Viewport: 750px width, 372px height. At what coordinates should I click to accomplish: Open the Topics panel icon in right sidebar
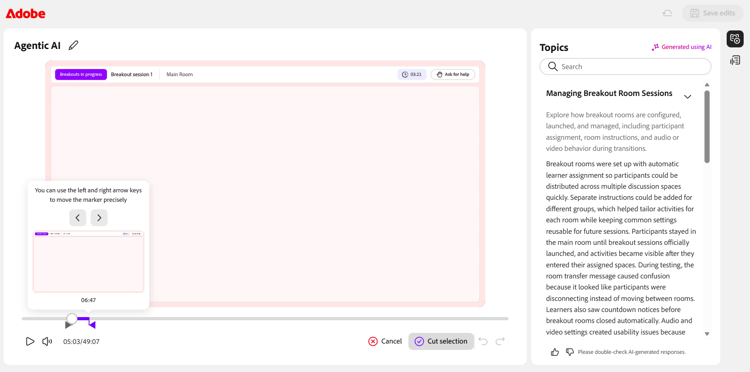pos(735,39)
